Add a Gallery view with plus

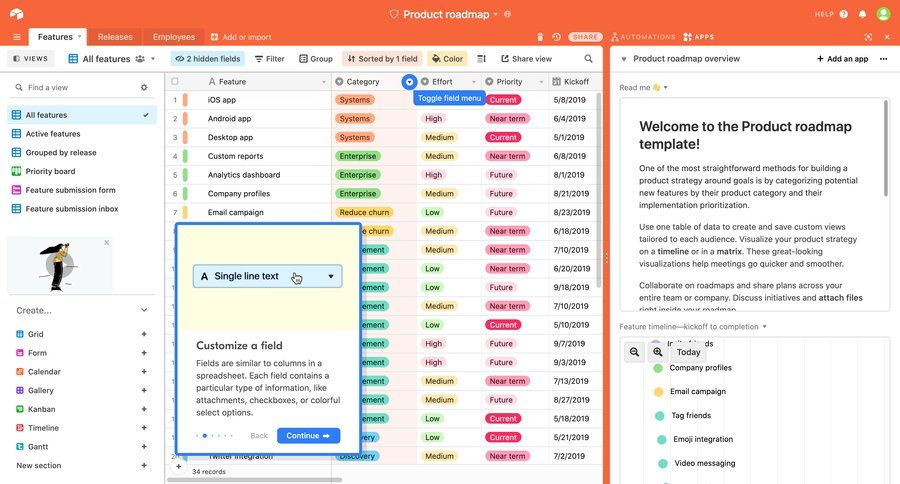[x=144, y=390]
